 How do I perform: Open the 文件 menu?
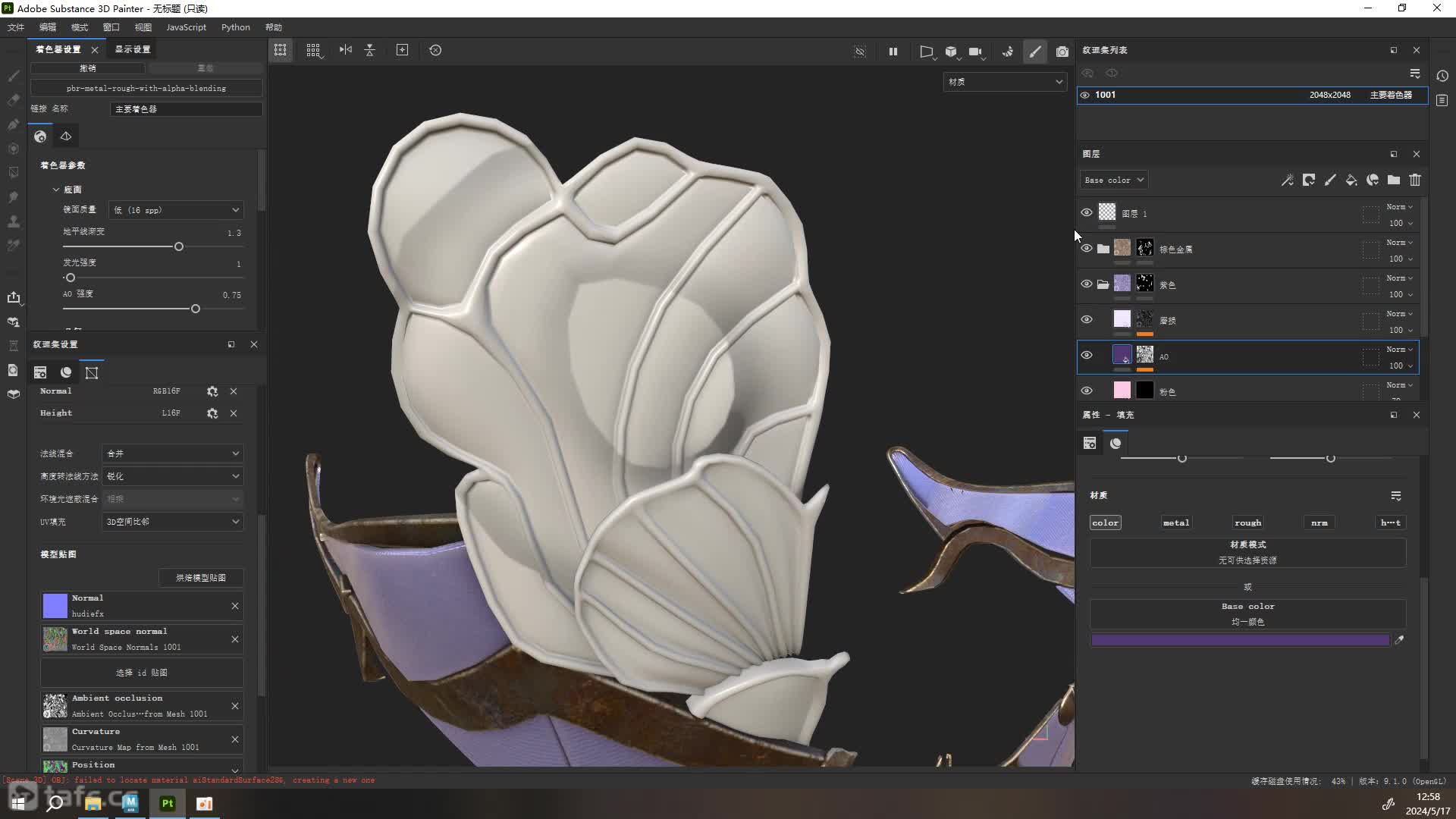click(x=16, y=27)
